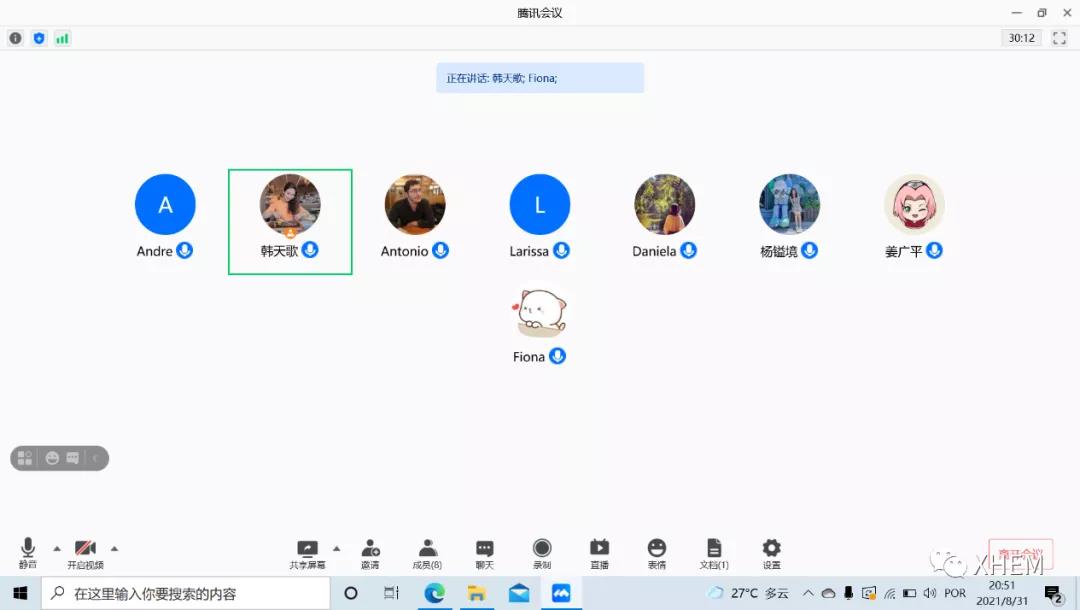Image resolution: width=1080 pixels, height=610 pixels.
Task: Open the 邀请 invite option
Action: point(370,553)
